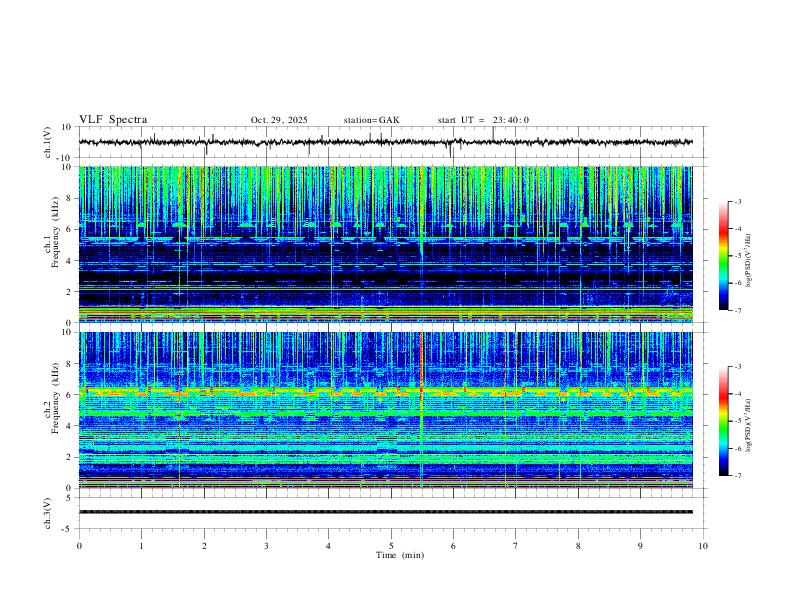The height and width of the screenshot is (612, 792).
Task: Click the ch.3 flat signal trace
Action: [385, 512]
